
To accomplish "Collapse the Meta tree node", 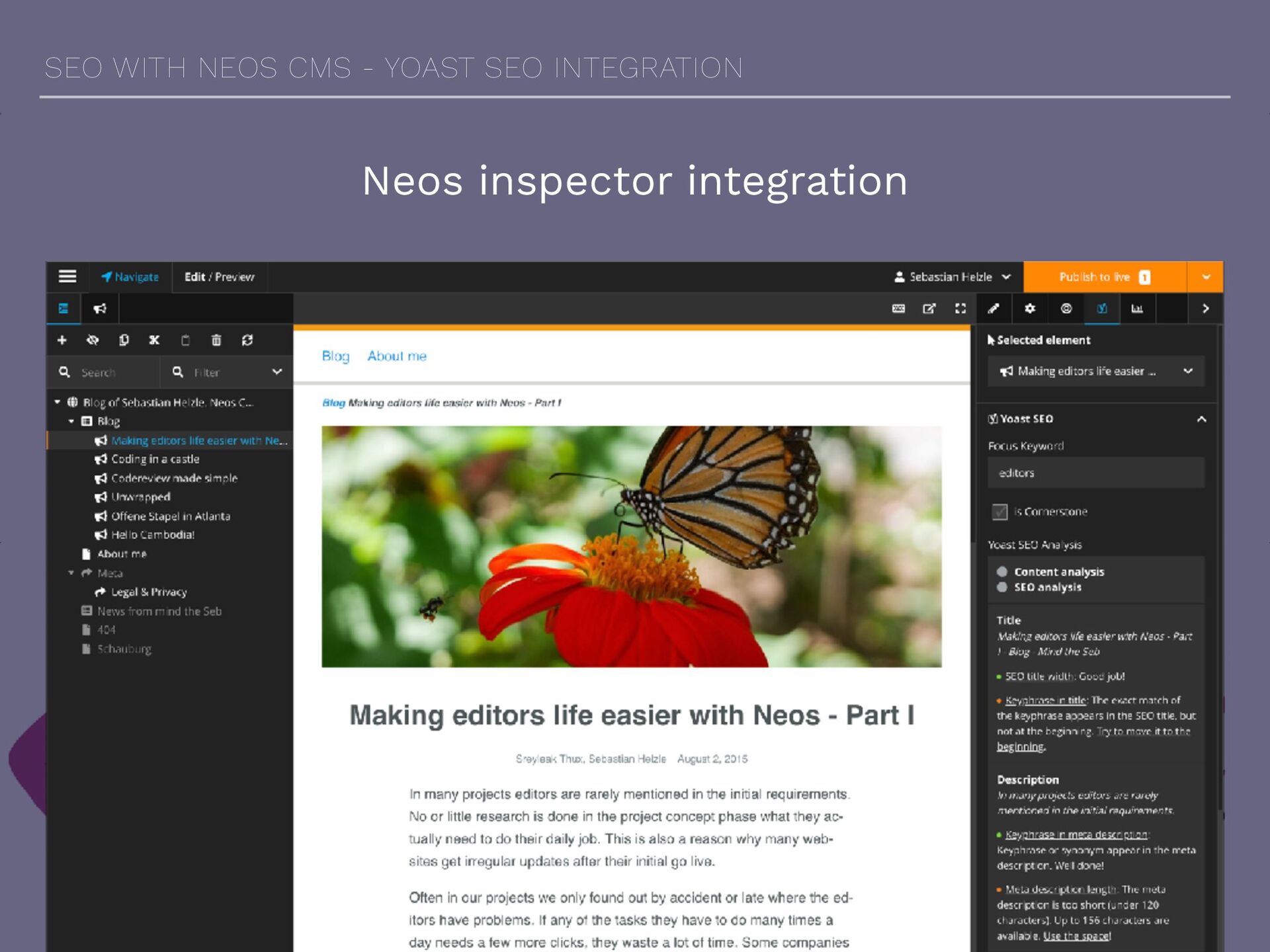I will point(71,573).
